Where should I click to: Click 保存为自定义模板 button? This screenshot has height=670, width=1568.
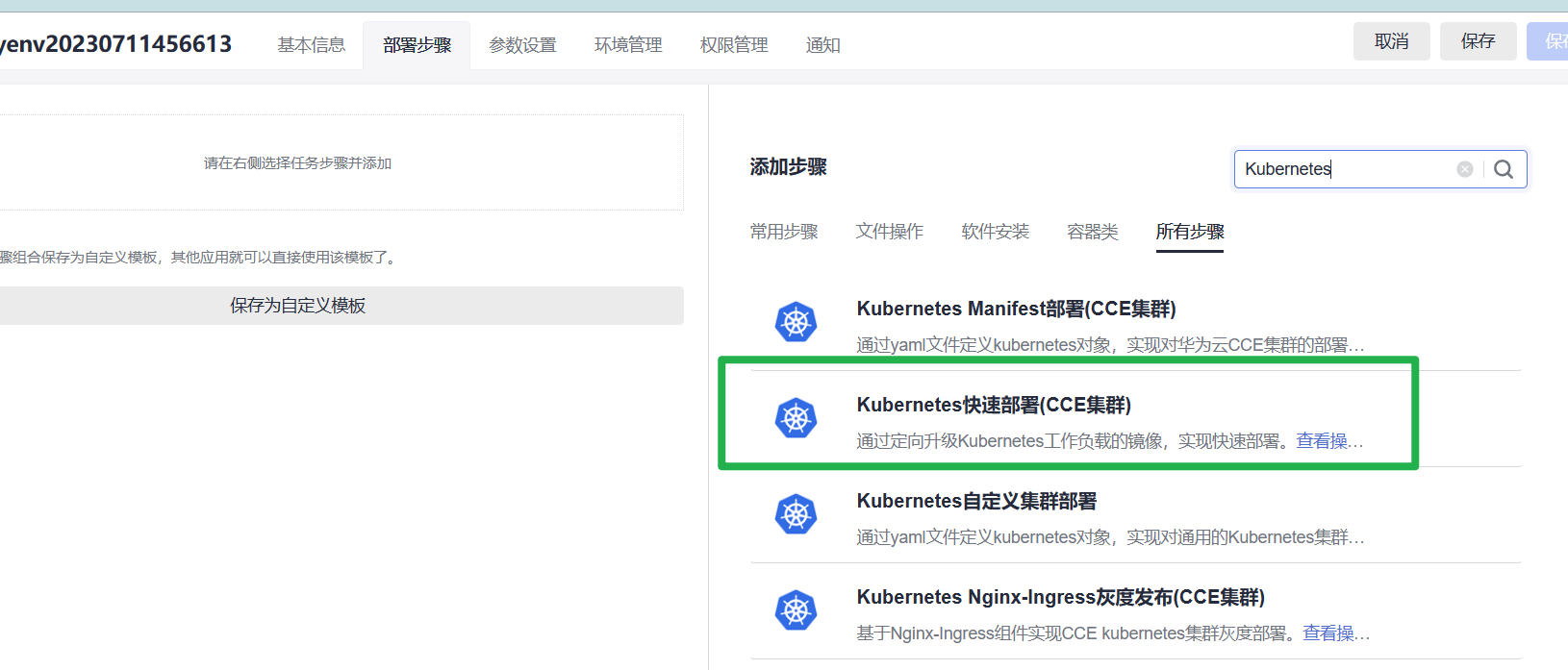pos(341,306)
